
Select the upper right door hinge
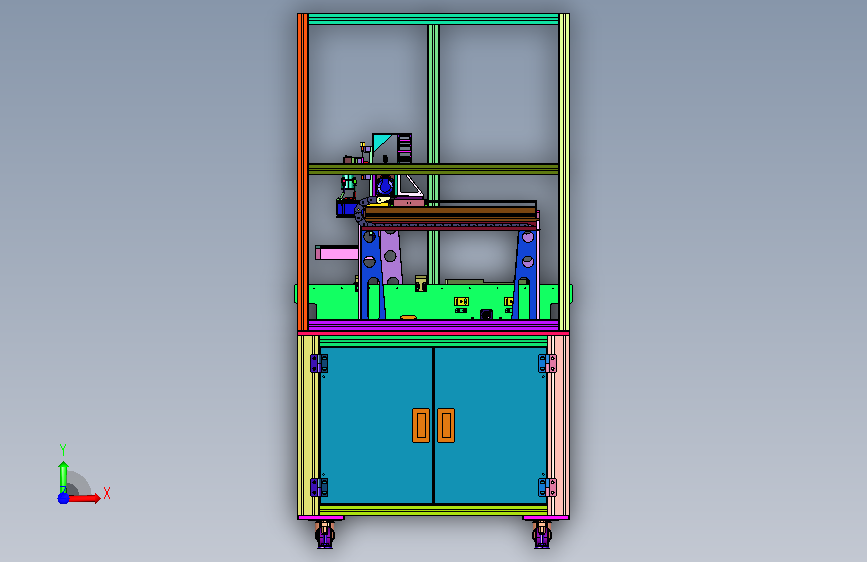[x=547, y=363]
